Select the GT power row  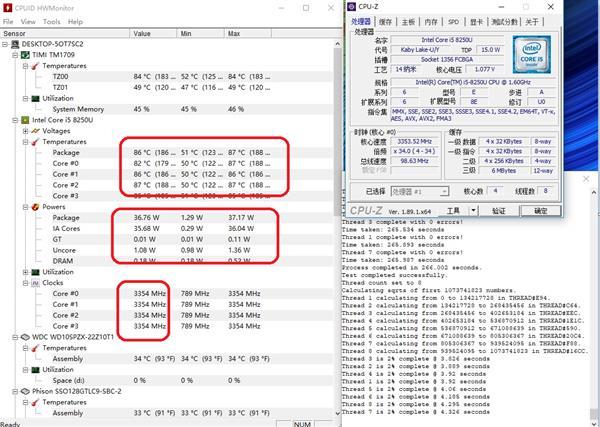coord(166,240)
